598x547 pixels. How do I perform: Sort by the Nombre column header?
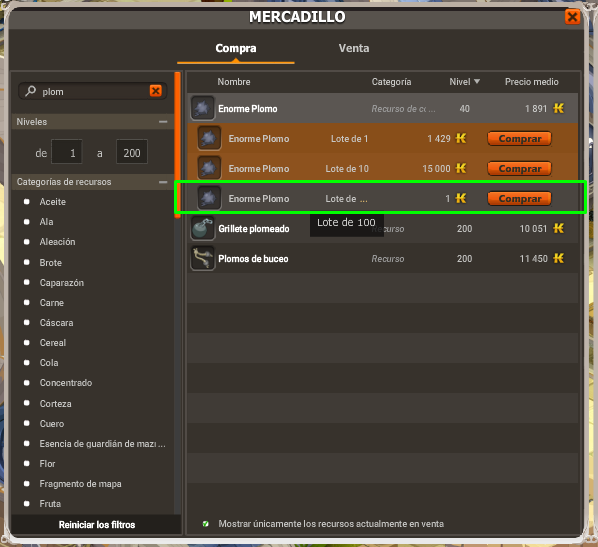coord(234,82)
